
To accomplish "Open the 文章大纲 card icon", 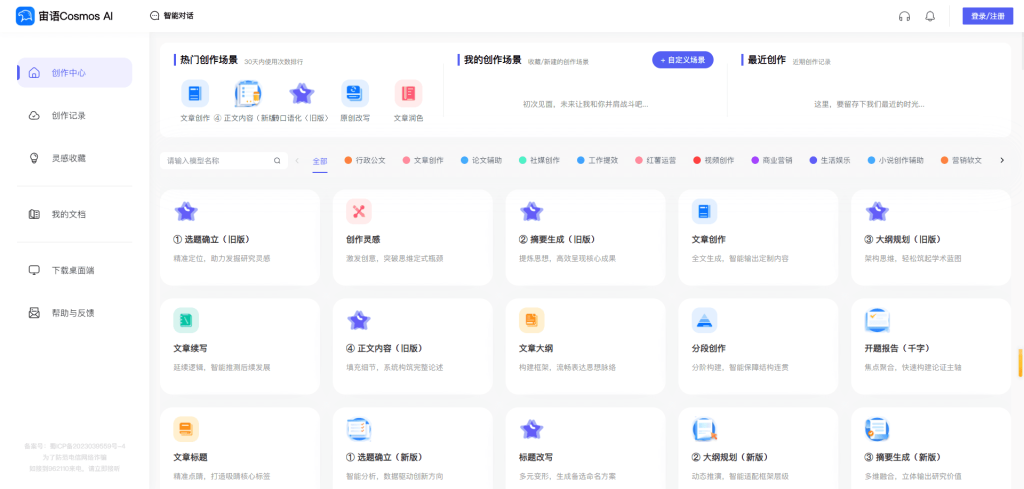I will 531,320.
